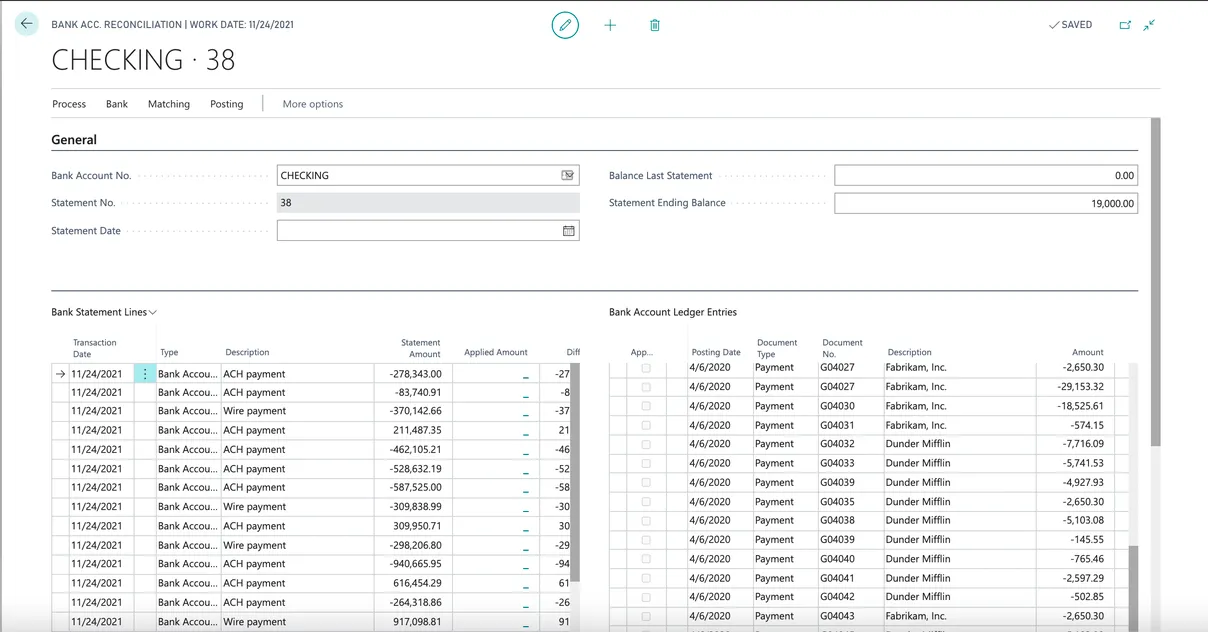The image size is (1208, 632).
Task: Click the Document No. column header
Action: (842, 348)
